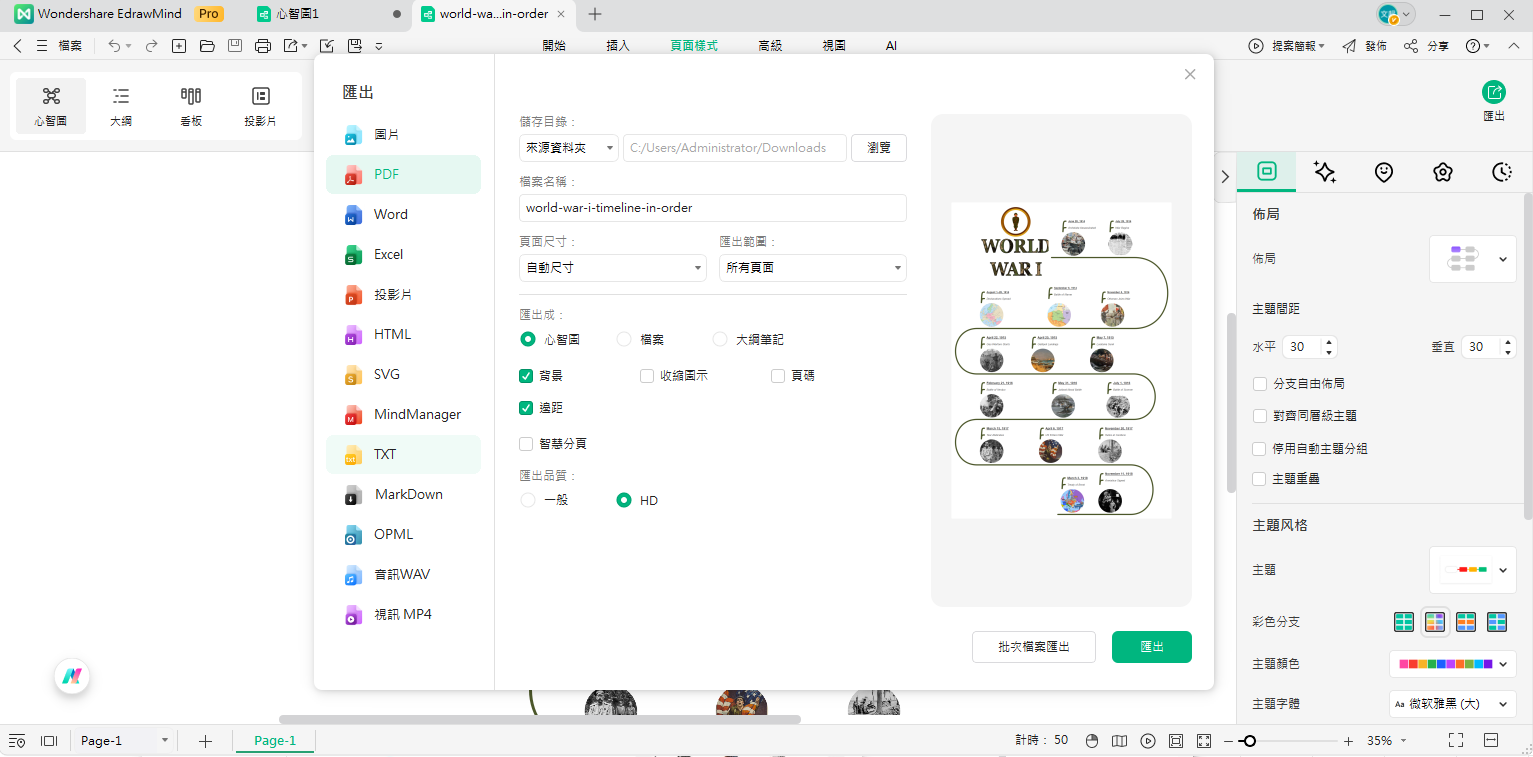
Task: Click the 檔案名稱 filename input field
Action: coord(712,208)
